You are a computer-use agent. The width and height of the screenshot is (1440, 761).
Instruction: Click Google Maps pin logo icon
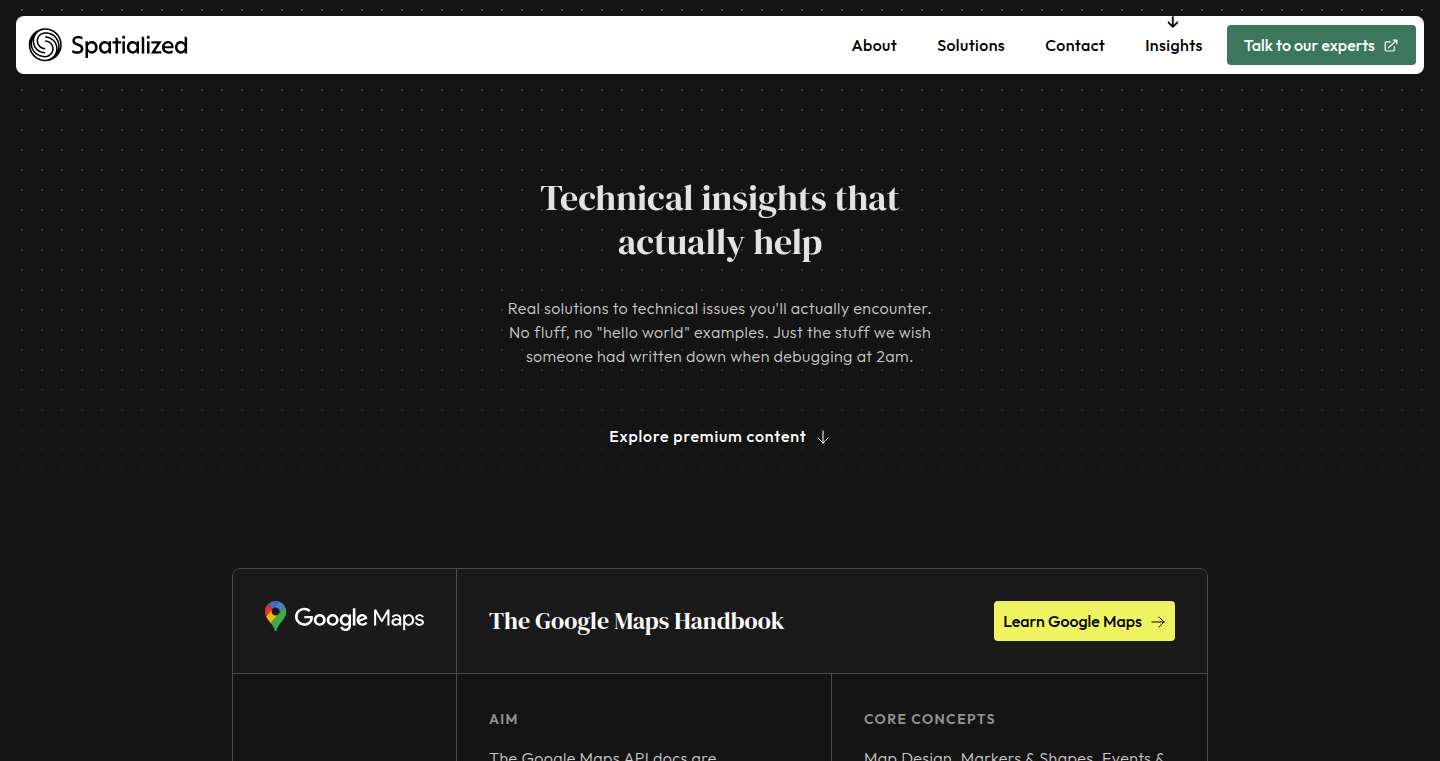[275, 617]
